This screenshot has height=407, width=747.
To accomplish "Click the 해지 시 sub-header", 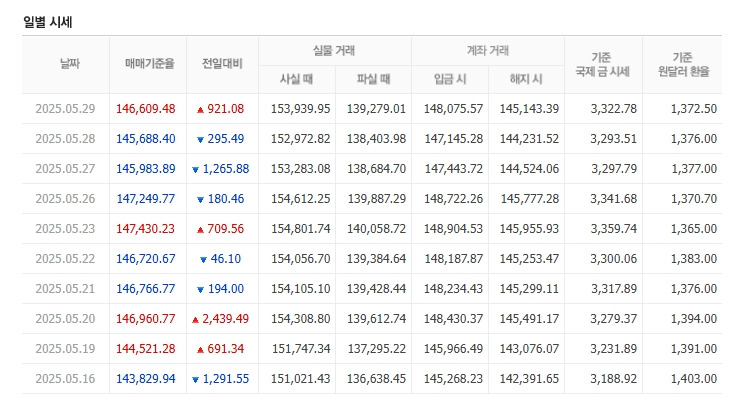I will tap(526, 79).
